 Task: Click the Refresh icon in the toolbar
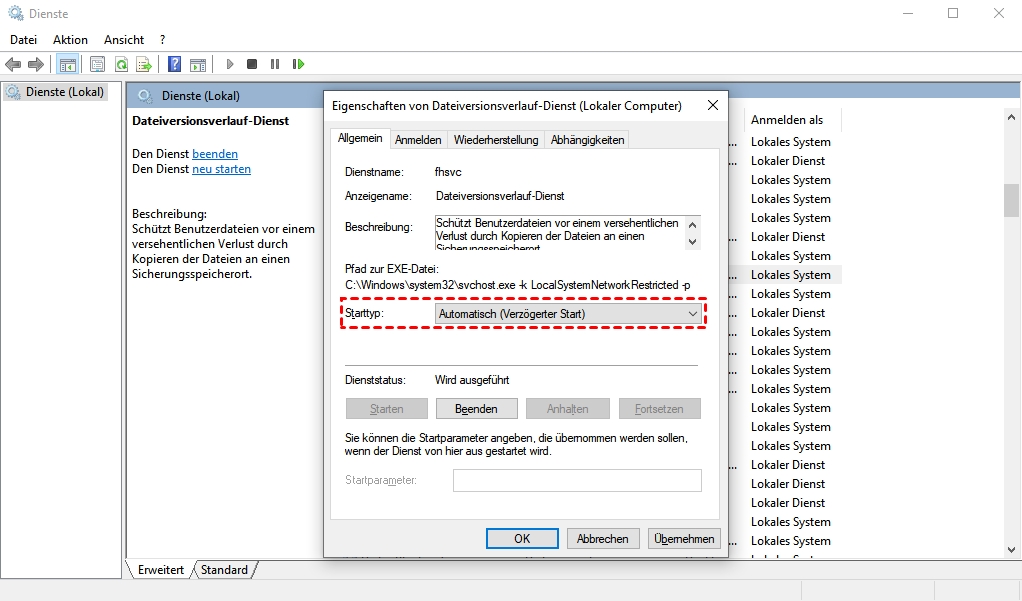click(x=121, y=65)
